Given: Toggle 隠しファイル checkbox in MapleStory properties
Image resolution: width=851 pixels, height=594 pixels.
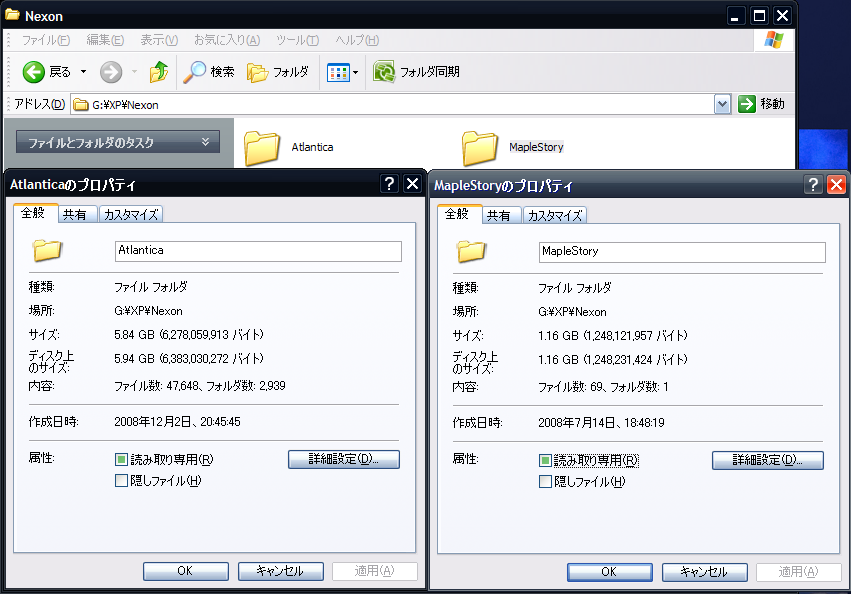Looking at the screenshot, I should point(545,482).
